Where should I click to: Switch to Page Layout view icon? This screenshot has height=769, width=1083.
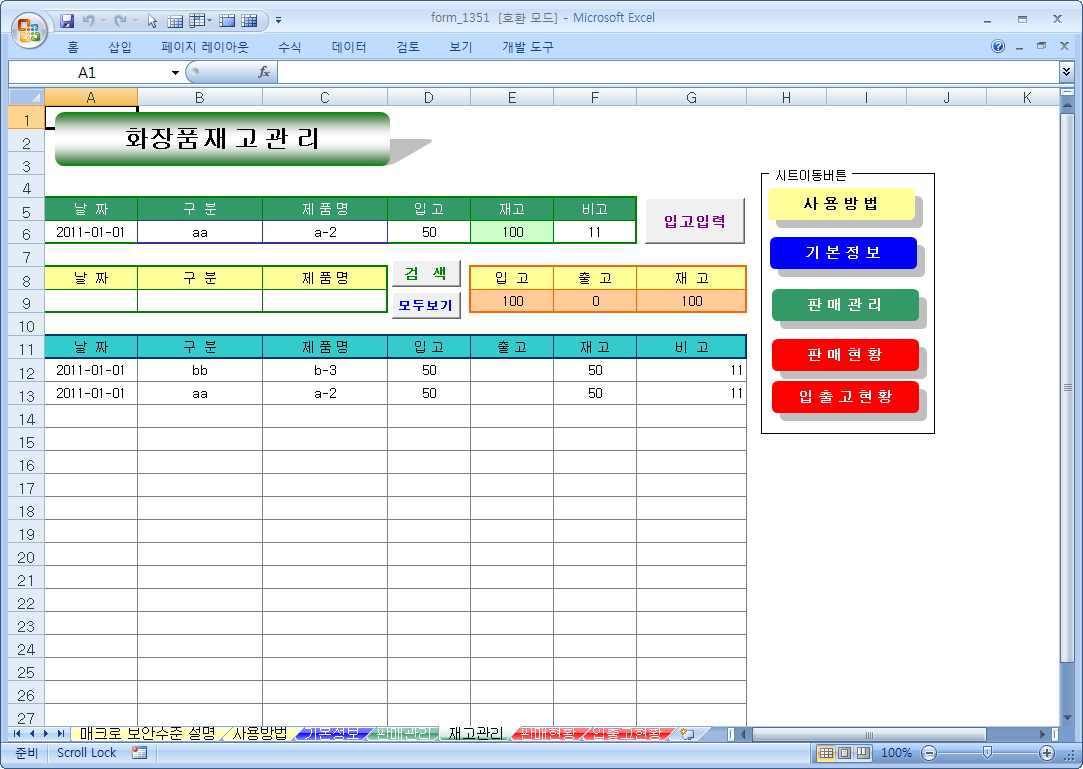(x=845, y=752)
